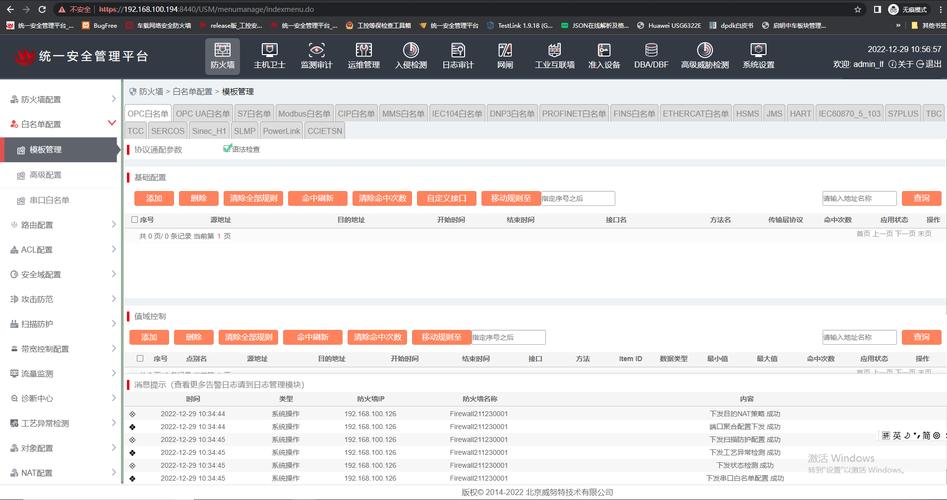Image resolution: width=947 pixels, height=500 pixels.
Task: Click the 退出 logout link
Action: [930, 65]
